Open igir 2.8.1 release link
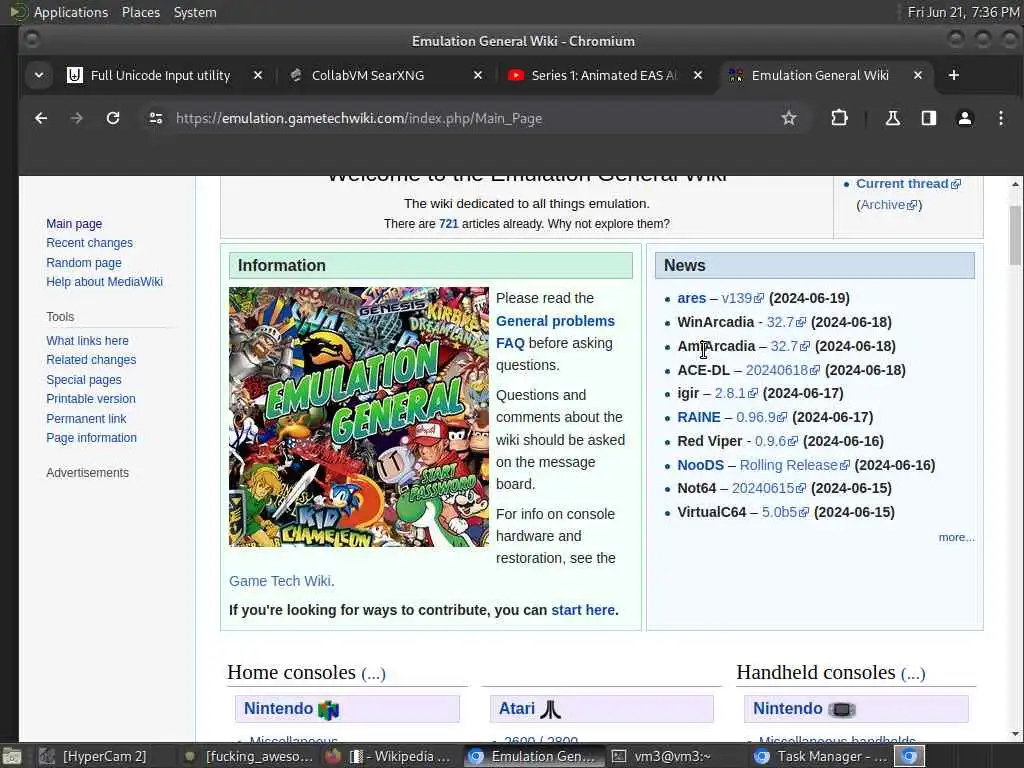The height and width of the screenshot is (768, 1024). [x=737, y=393]
